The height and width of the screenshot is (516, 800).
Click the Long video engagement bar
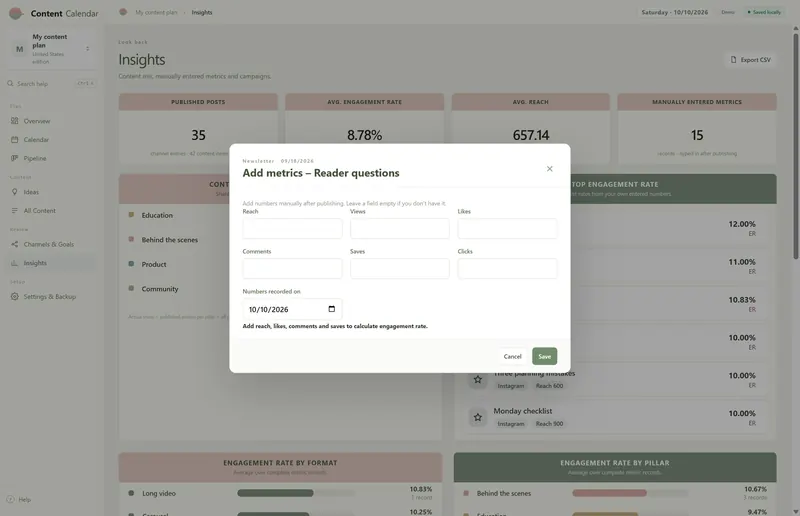[296, 493]
